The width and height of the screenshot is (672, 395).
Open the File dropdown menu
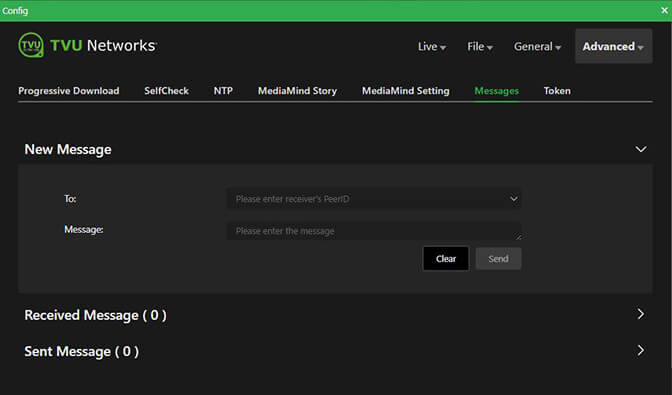point(480,46)
